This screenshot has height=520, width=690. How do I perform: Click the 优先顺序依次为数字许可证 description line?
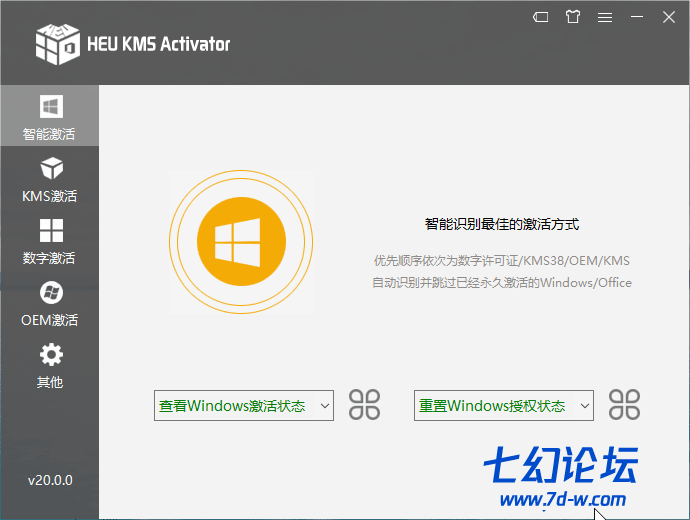pos(502,260)
